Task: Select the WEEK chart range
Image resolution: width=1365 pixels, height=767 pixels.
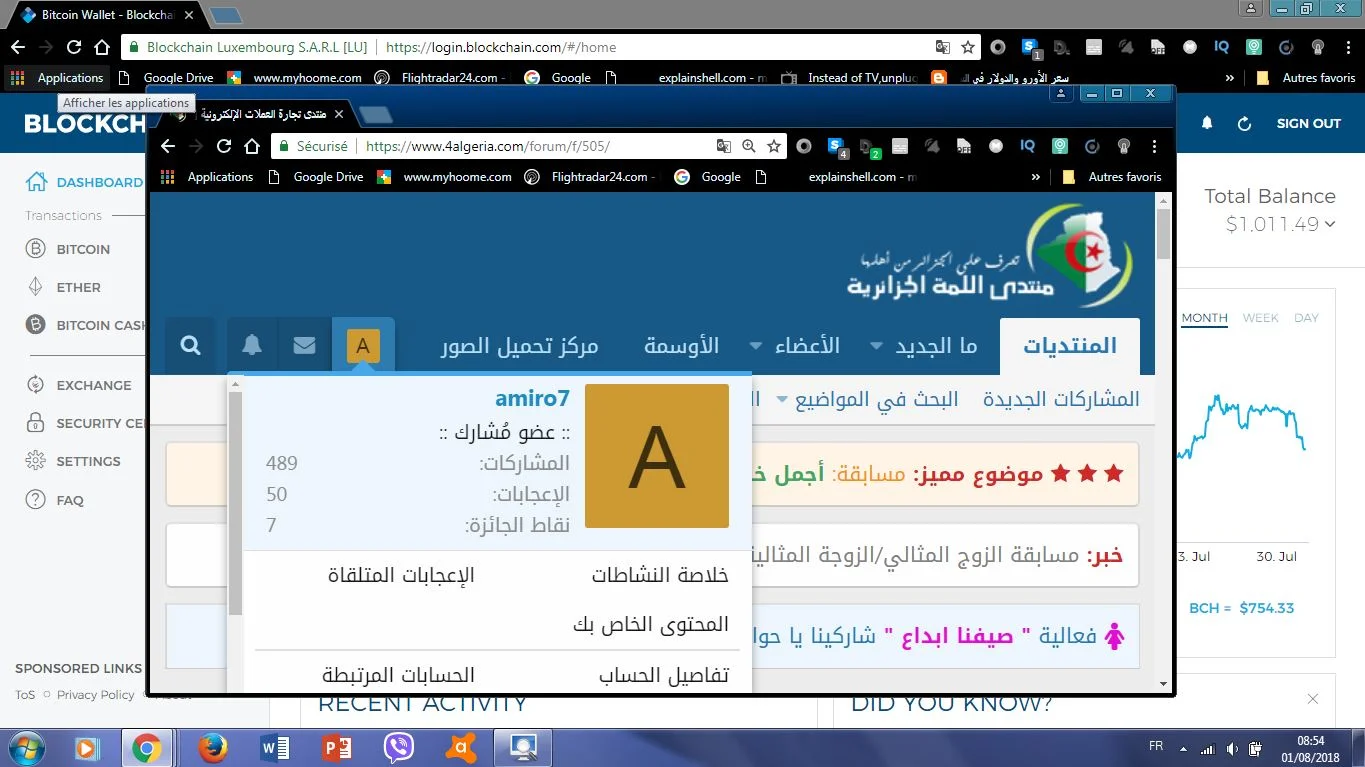Action: [1260, 318]
